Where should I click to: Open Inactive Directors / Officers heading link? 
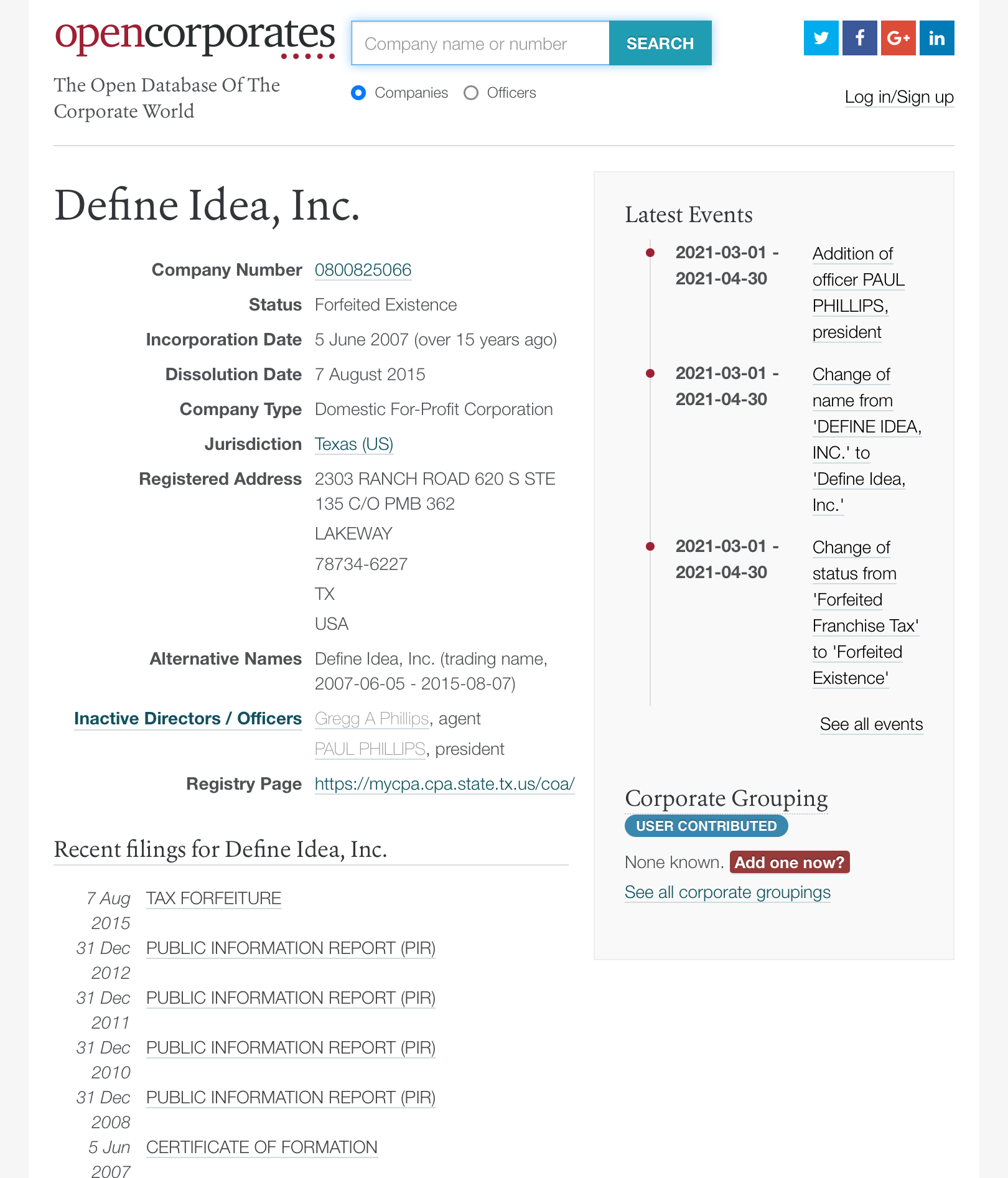pos(188,719)
